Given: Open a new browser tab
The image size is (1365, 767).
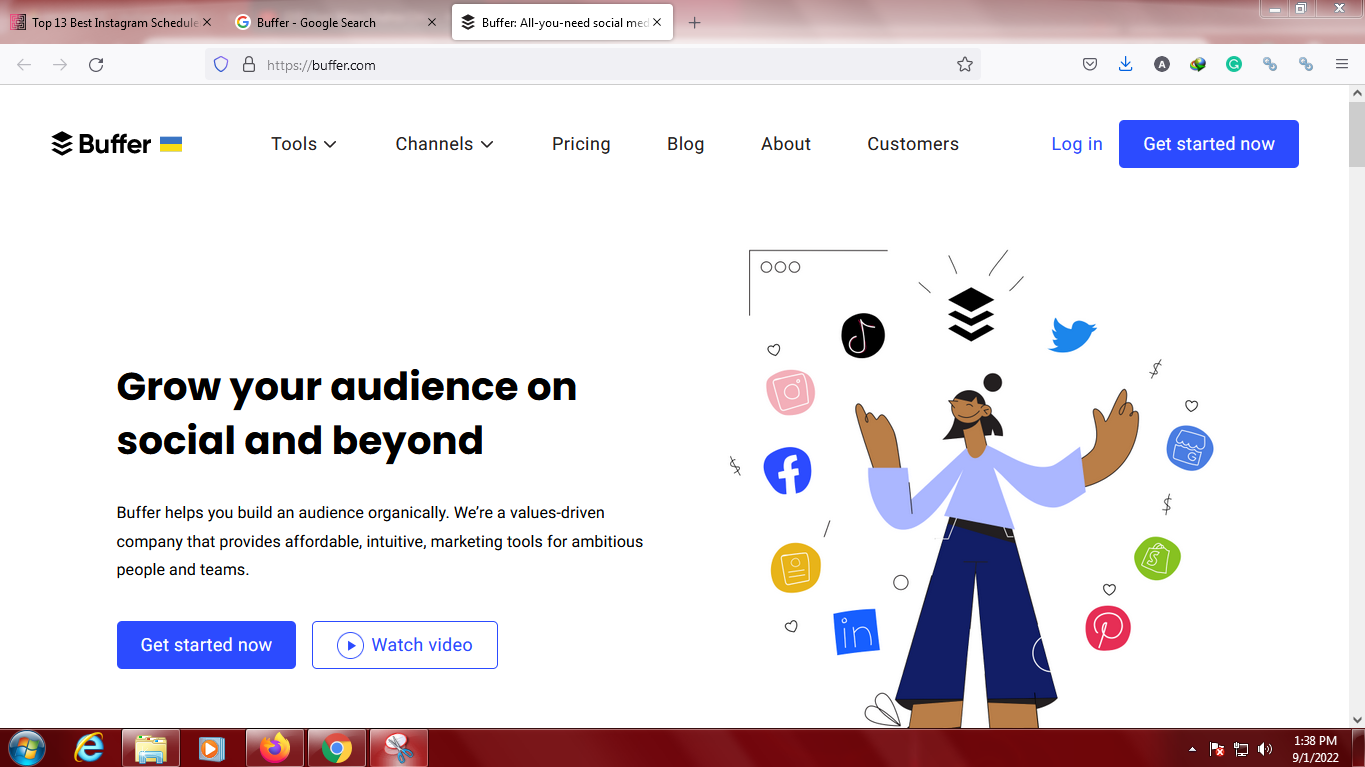Looking at the screenshot, I should [x=695, y=22].
